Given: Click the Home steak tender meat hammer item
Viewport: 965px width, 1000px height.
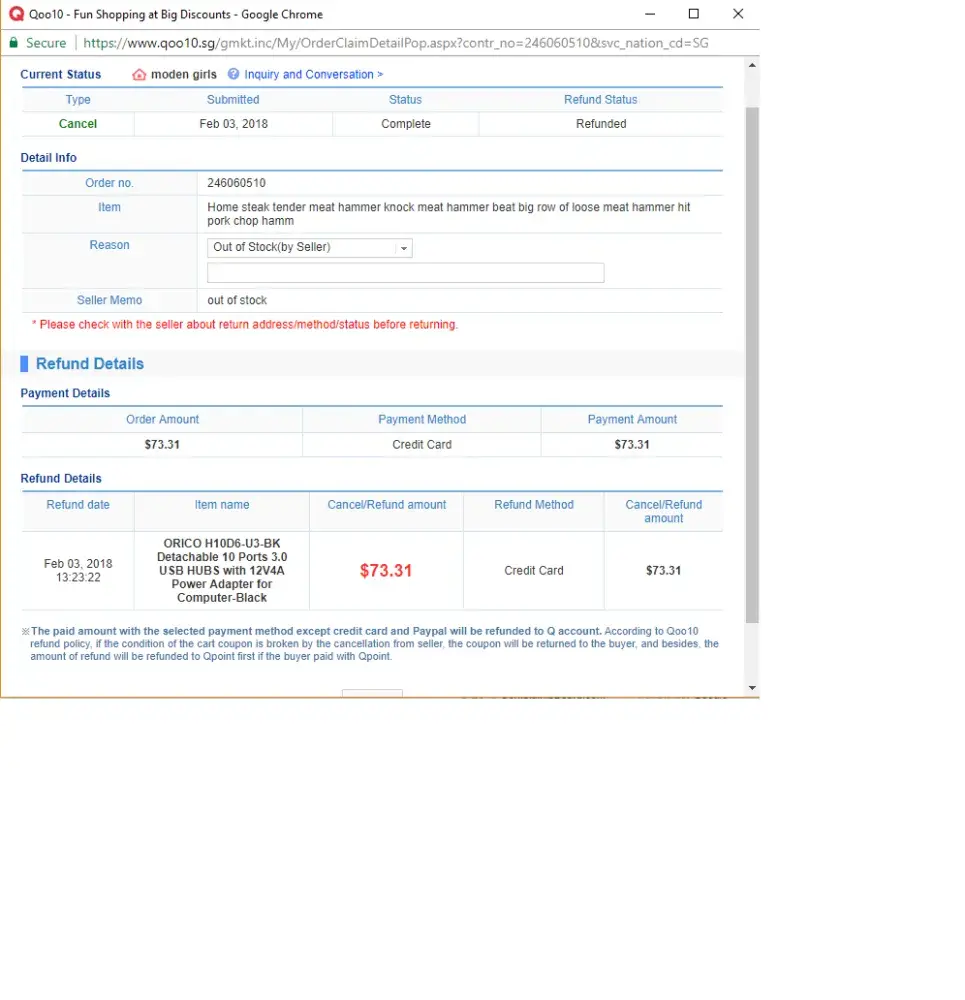Looking at the screenshot, I should pyautogui.click(x=448, y=214).
